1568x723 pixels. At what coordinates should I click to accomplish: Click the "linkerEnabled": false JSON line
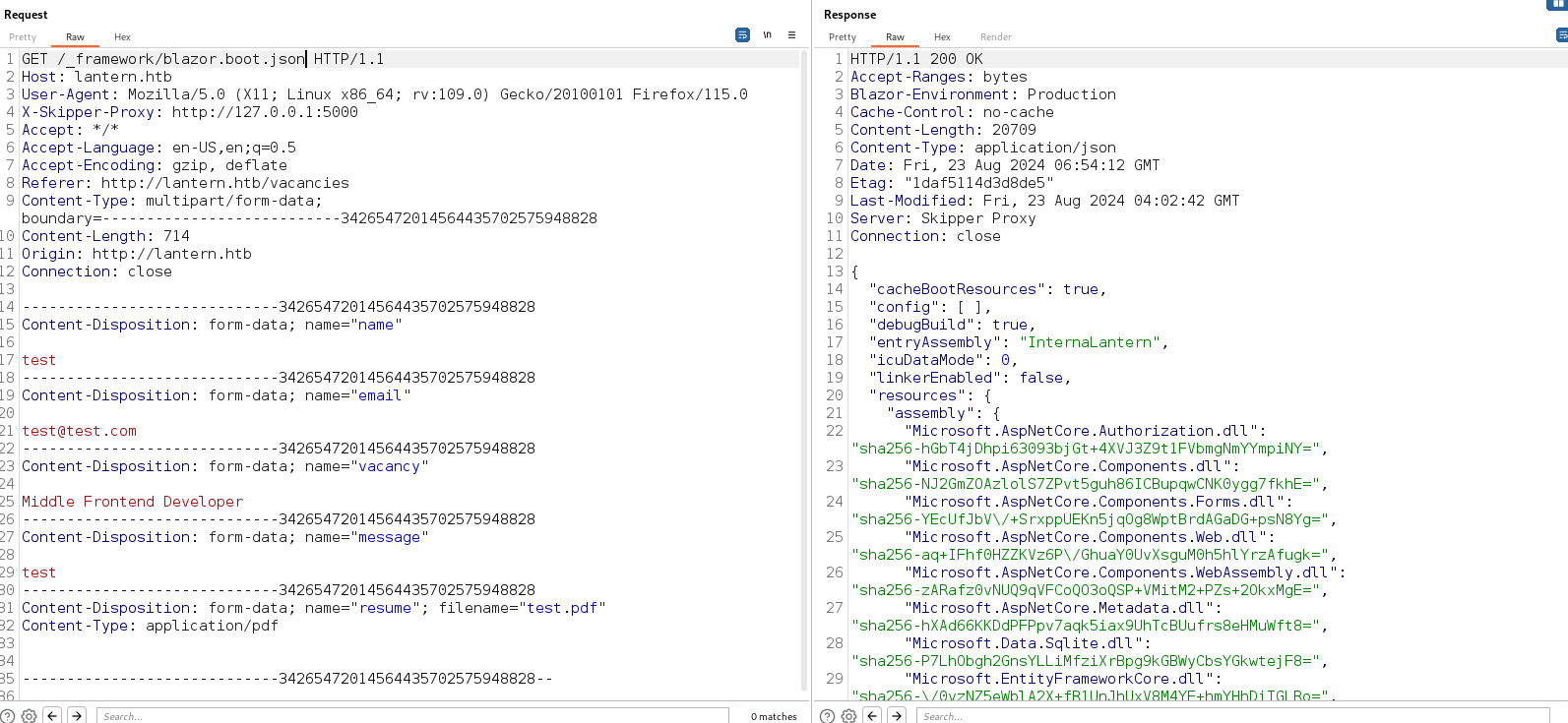pos(970,378)
